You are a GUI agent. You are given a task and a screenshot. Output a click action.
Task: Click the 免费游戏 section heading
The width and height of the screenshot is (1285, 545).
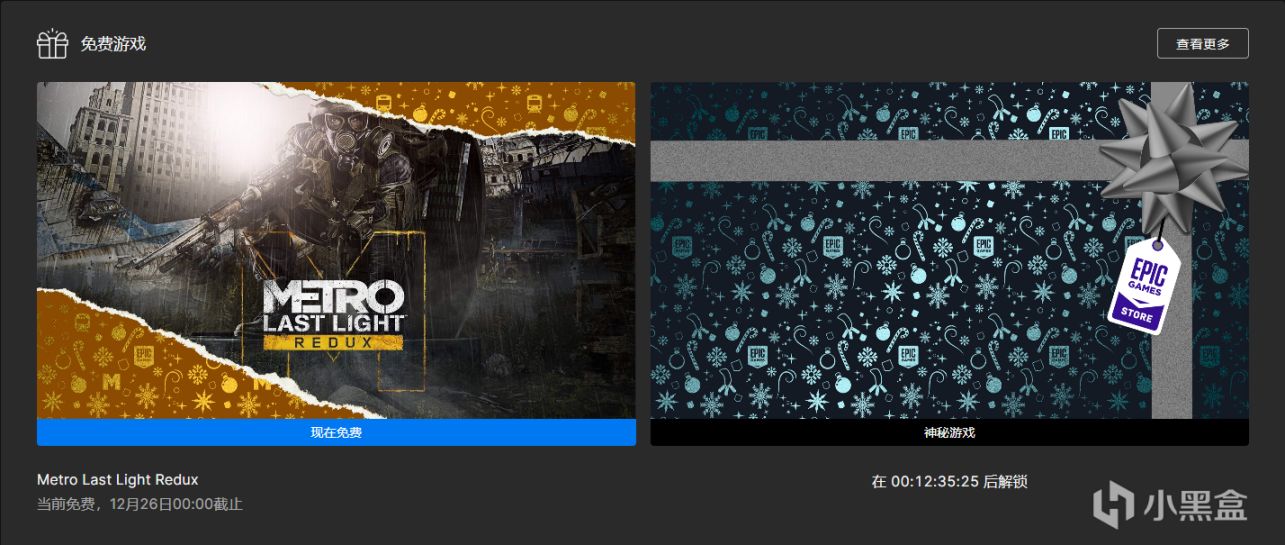tap(113, 44)
